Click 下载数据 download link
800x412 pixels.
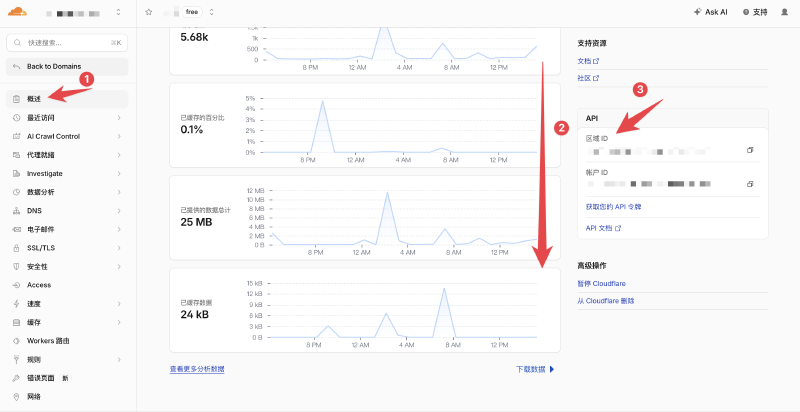click(x=535, y=369)
